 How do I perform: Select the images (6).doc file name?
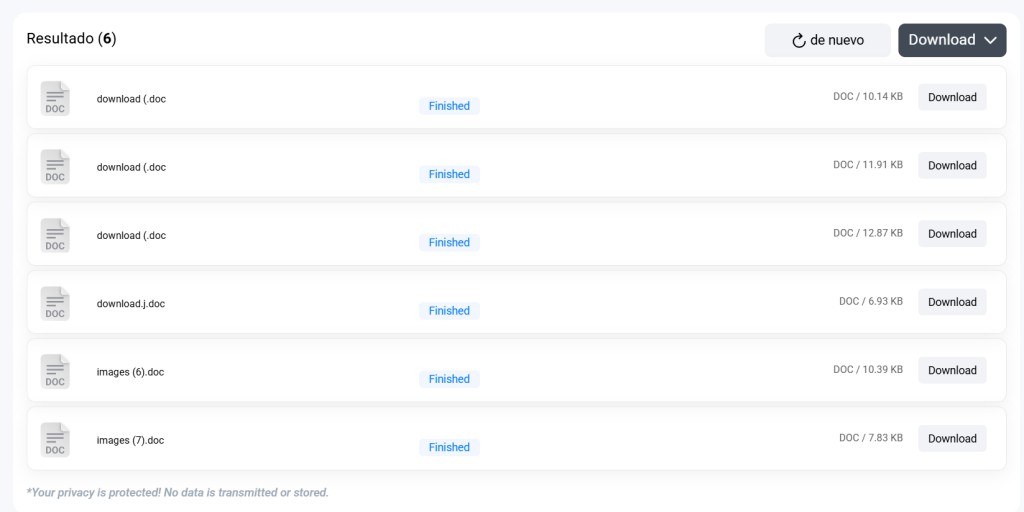pyautogui.click(x=131, y=372)
